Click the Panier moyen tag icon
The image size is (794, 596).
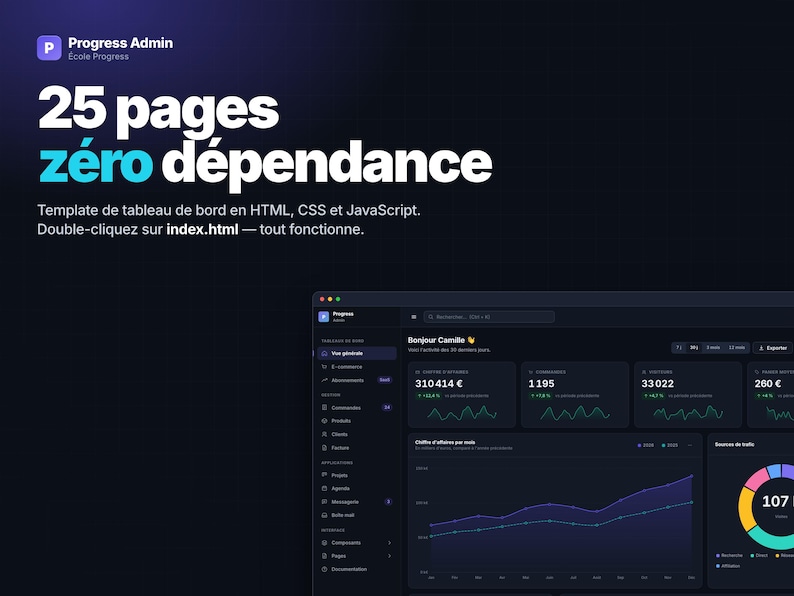click(x=757, y=372)
